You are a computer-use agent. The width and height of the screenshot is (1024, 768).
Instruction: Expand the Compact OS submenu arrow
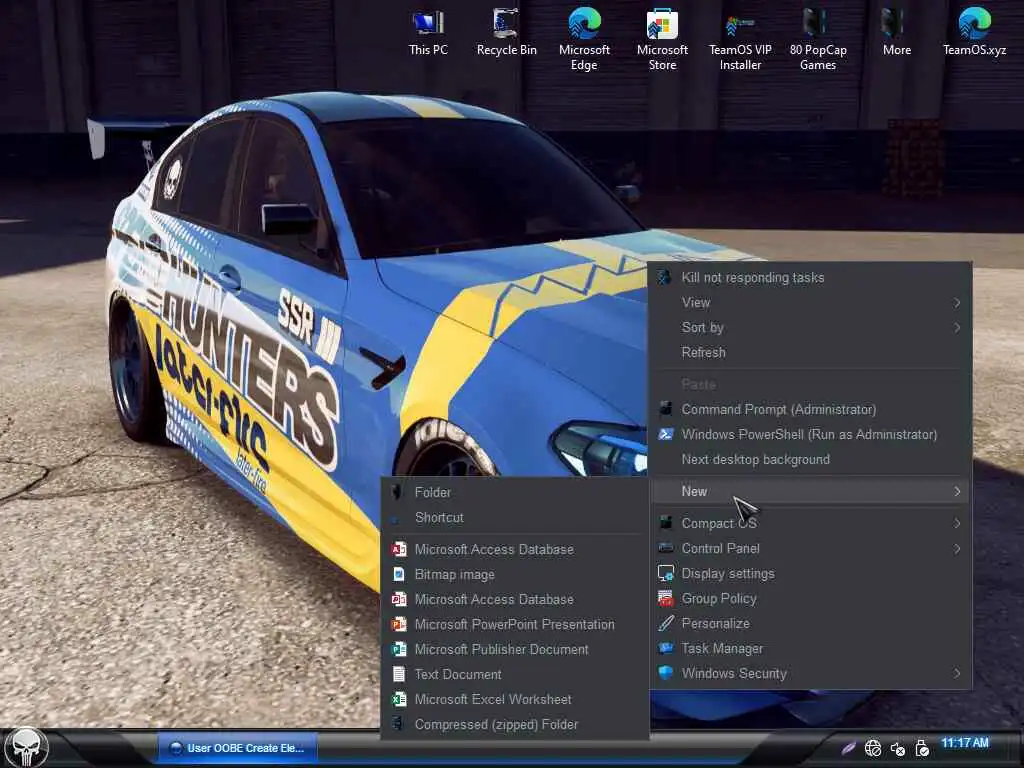click(x=957, y=523)
